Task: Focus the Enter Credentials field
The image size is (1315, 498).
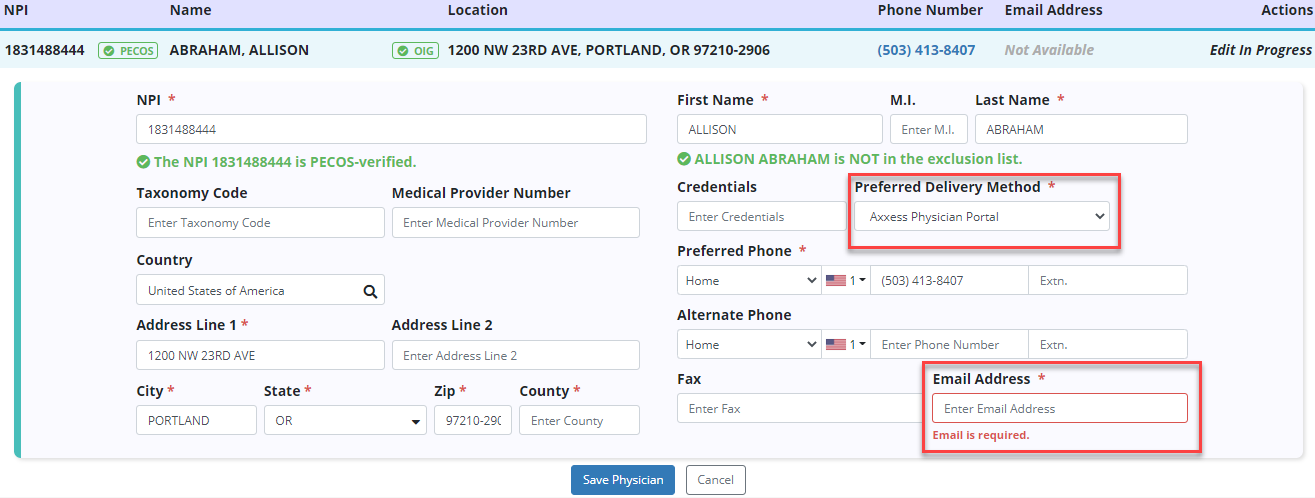Action: pos(761,217)
